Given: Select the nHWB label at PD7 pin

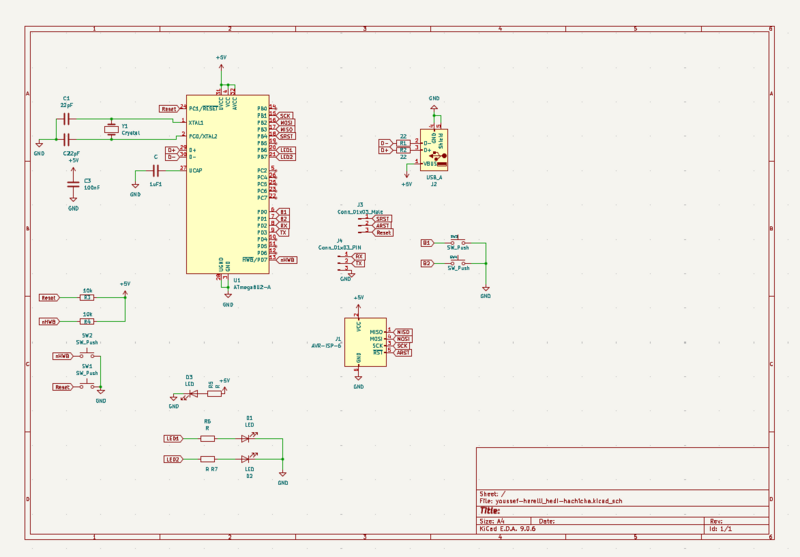Looking at the screenshot, I should point(287,260).
